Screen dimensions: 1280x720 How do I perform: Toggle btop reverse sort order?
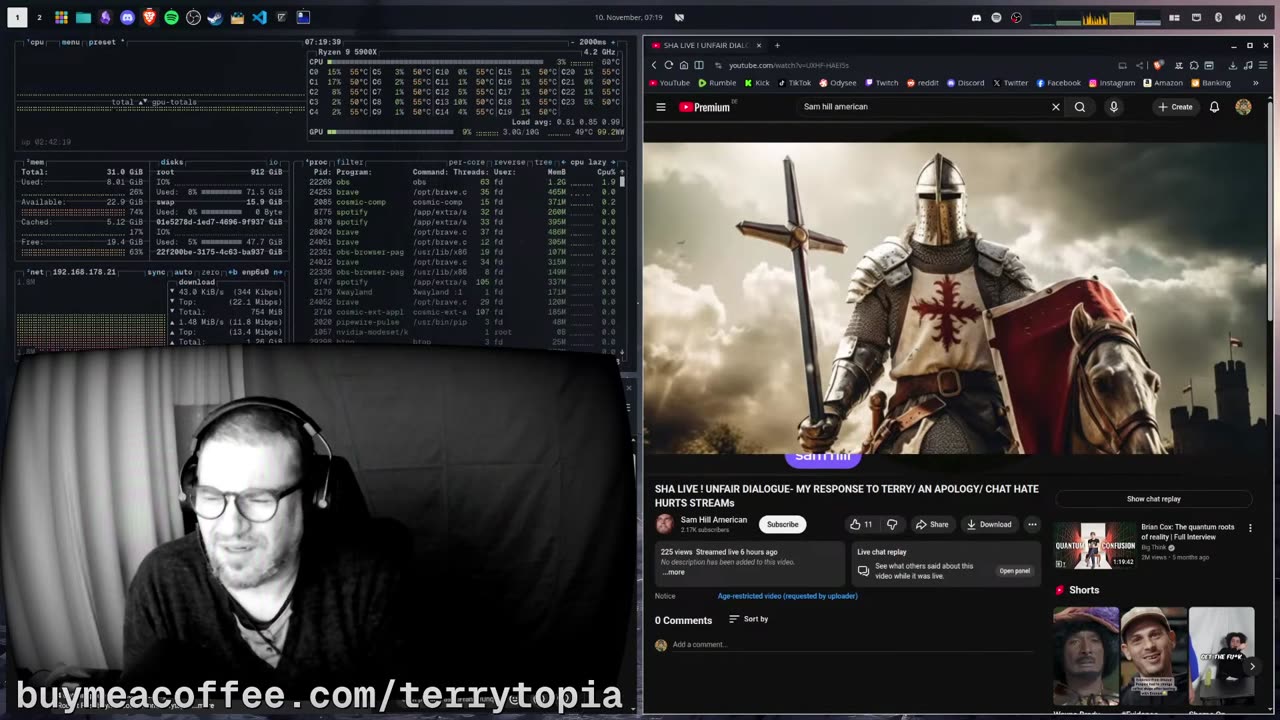pyautogui.click(x=511, y=162)
